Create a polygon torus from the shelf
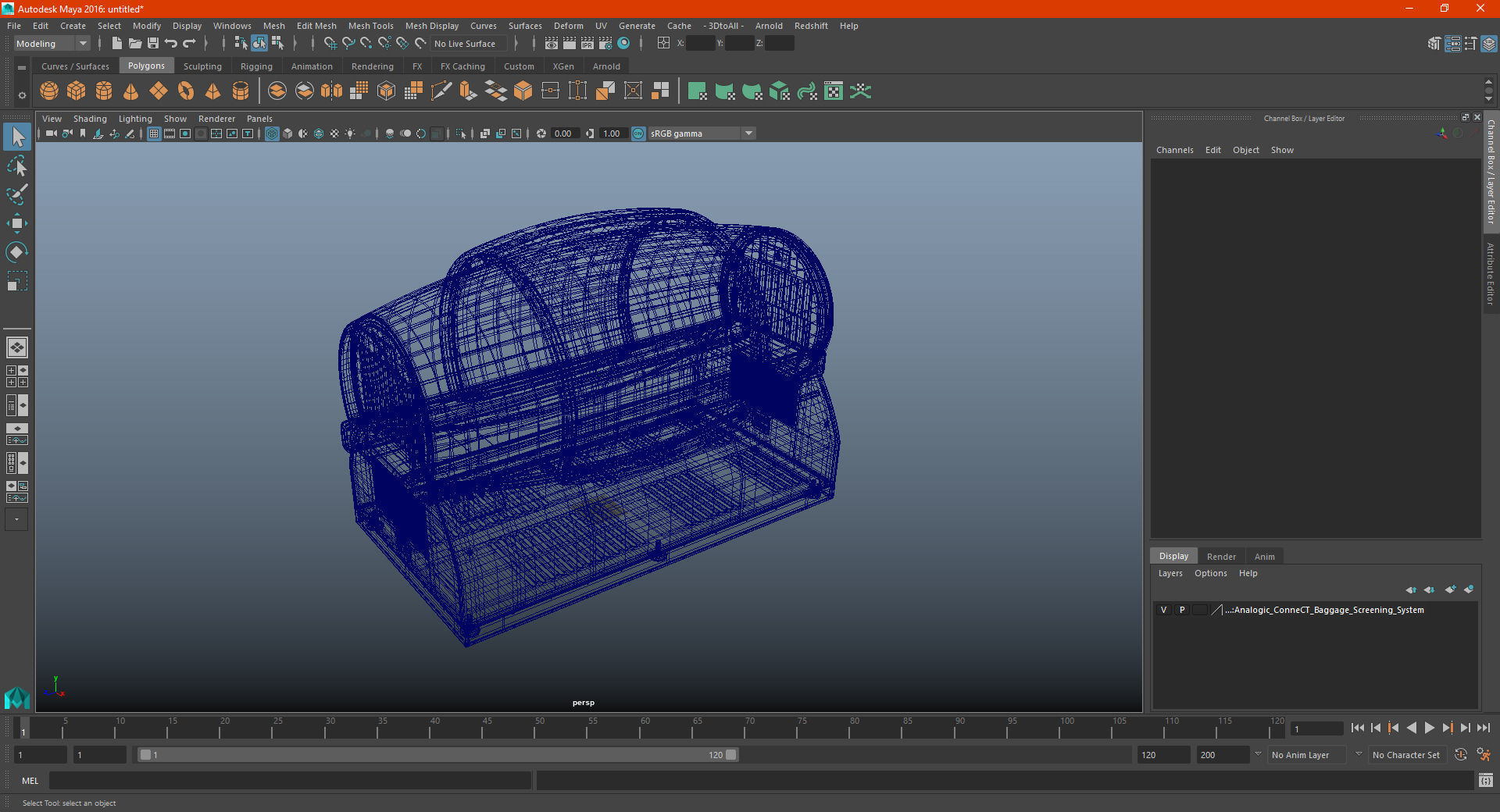The image size is (1500, 812). point(186,91)
